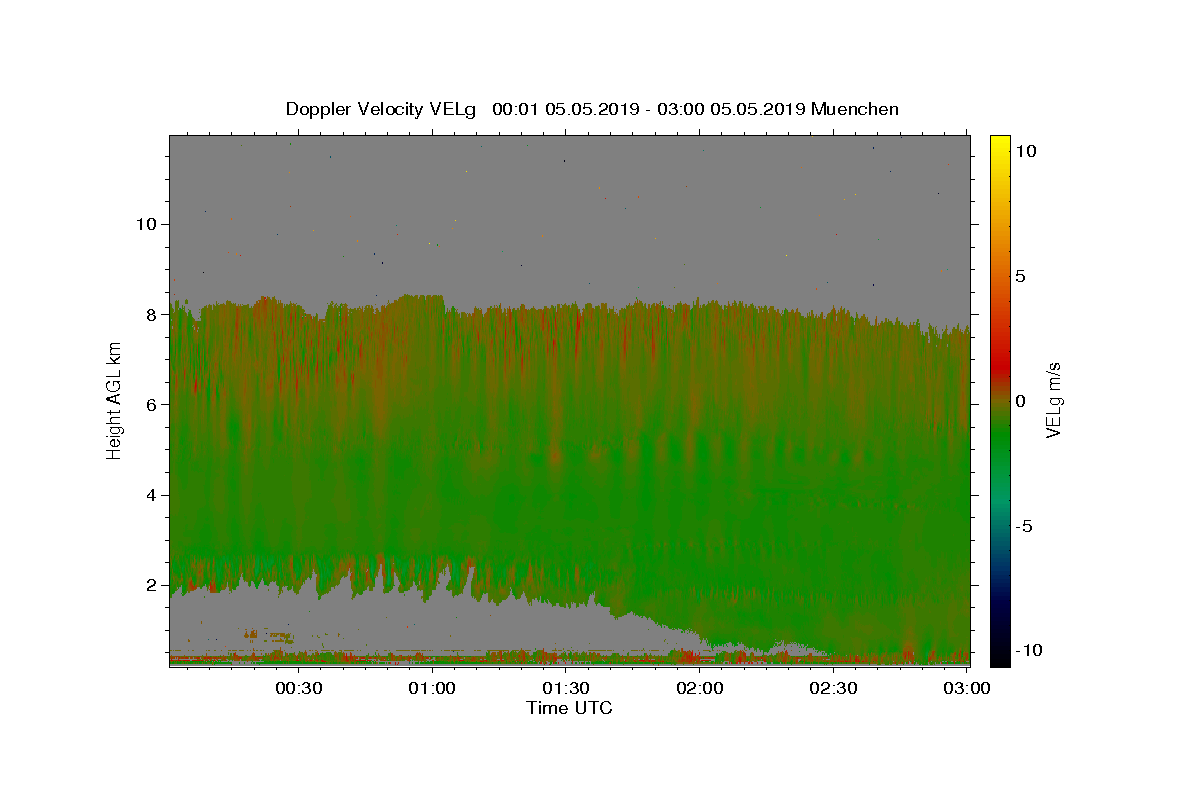Click the 'VELg m/s' colorbar label
The width and height of the screenshot is (1200, 800).
[1053, 400]
